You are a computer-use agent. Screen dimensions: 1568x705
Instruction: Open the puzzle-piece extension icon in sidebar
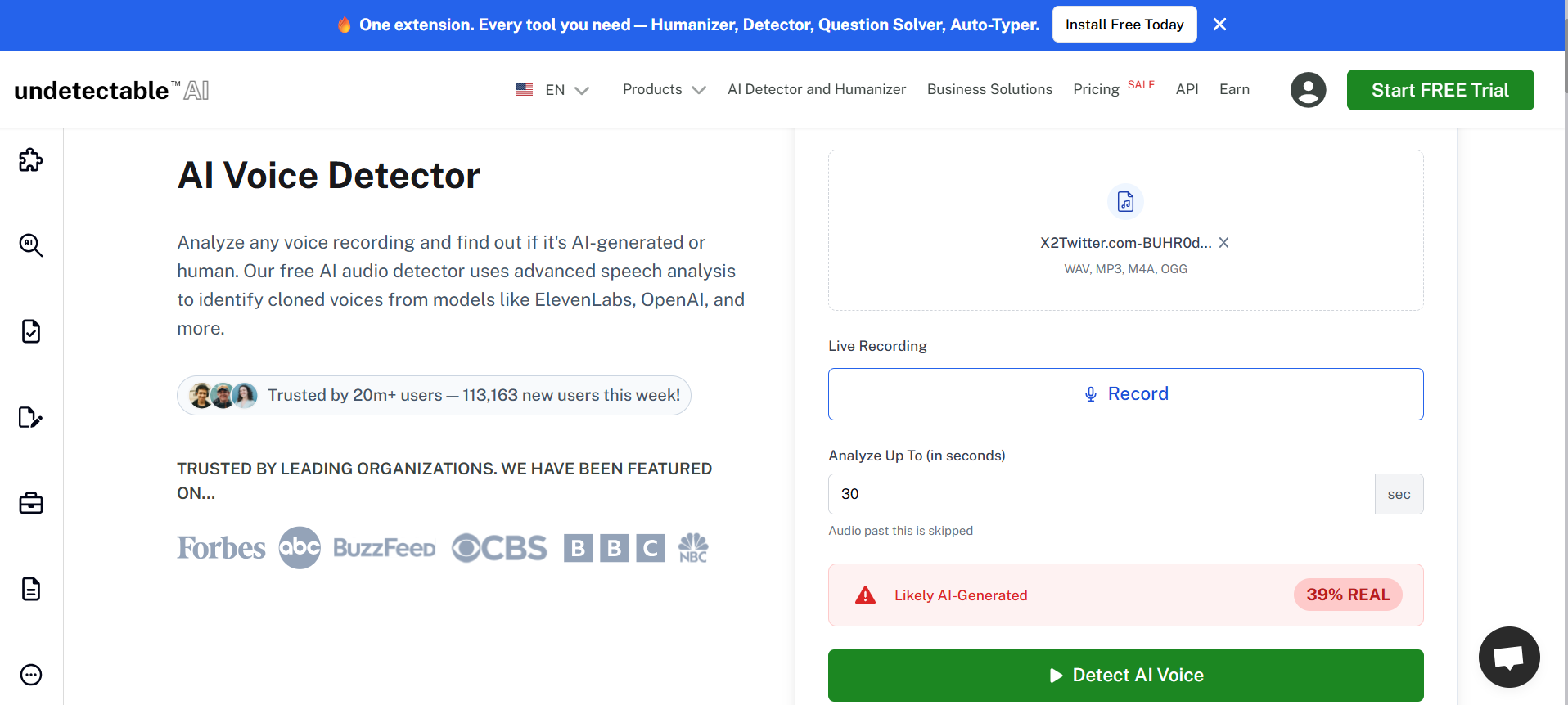(x=31, y=160)
